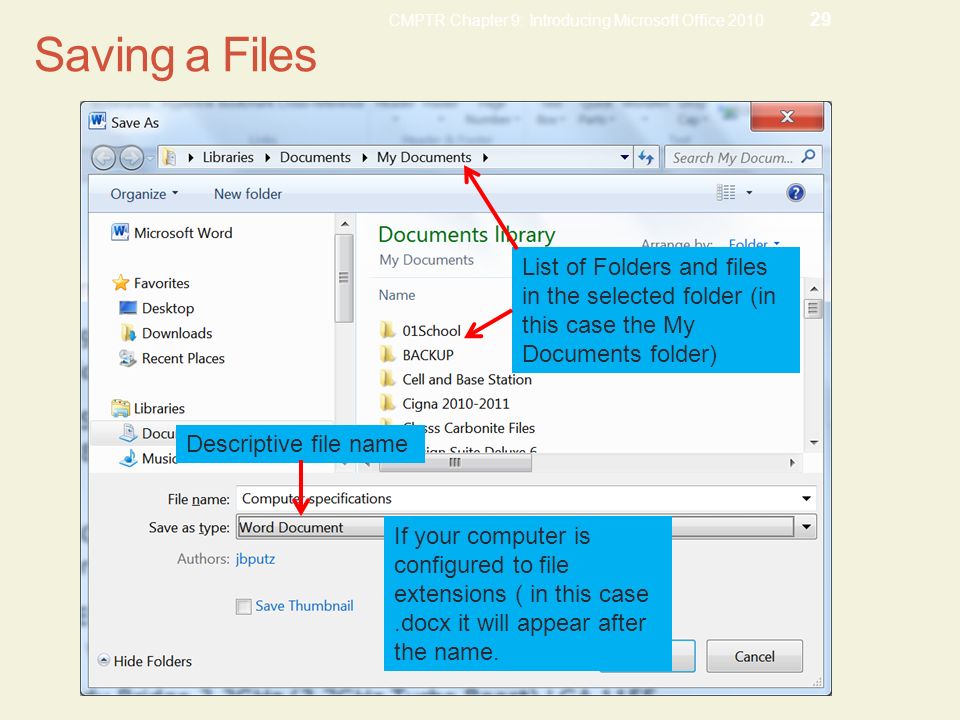Collapse folders with Hide Folders toggle

coord(145,661)
